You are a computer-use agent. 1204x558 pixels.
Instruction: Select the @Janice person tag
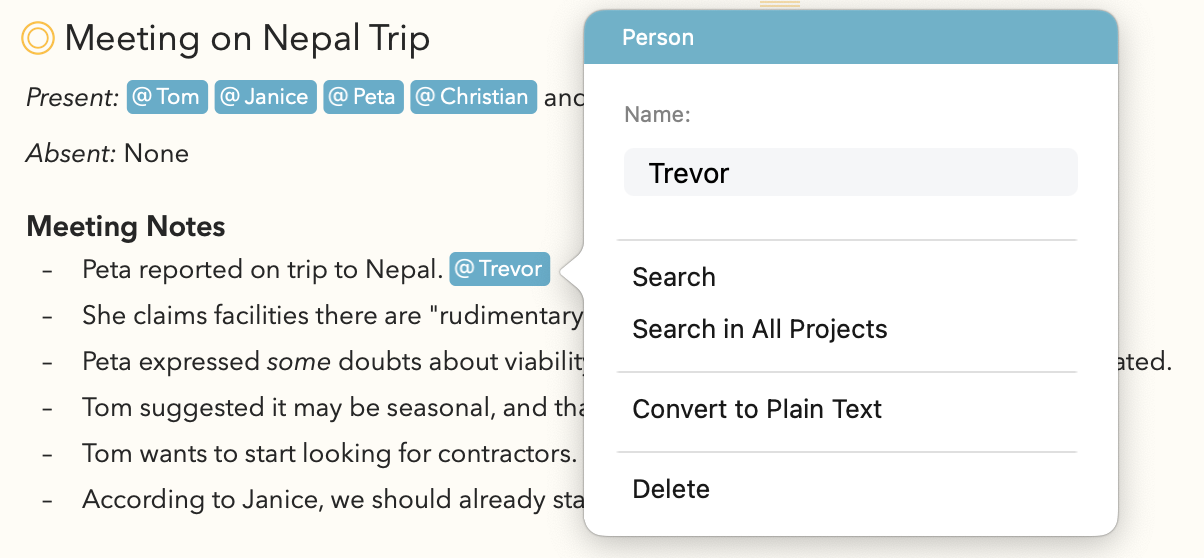coord(265,97)
